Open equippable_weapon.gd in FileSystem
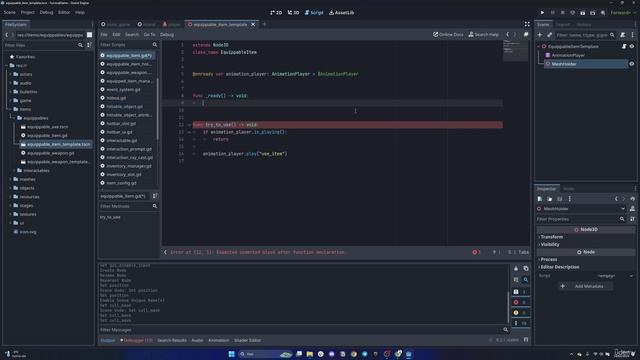This screenshot has height=360, width=640. pos(51,153)
